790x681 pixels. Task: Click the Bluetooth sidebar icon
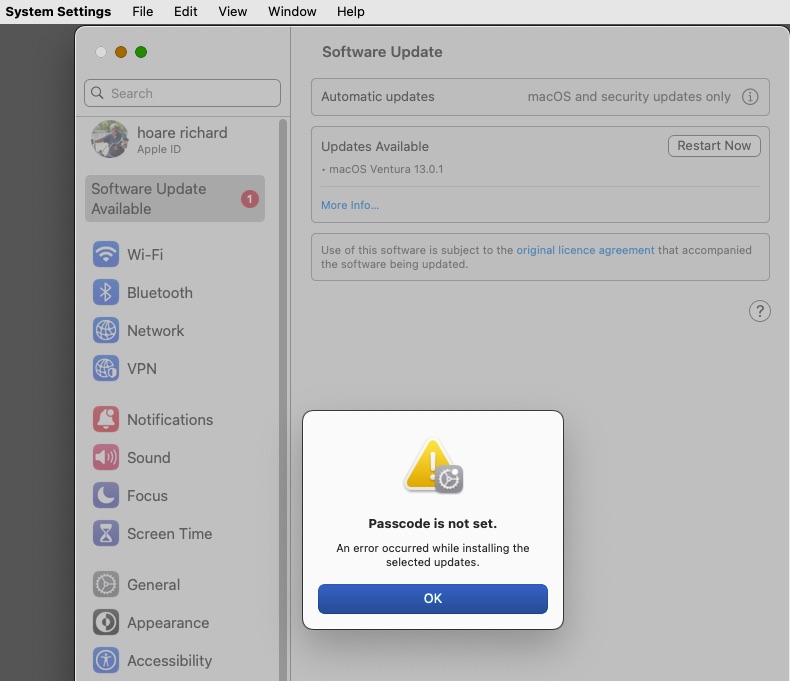click(106, 292)
